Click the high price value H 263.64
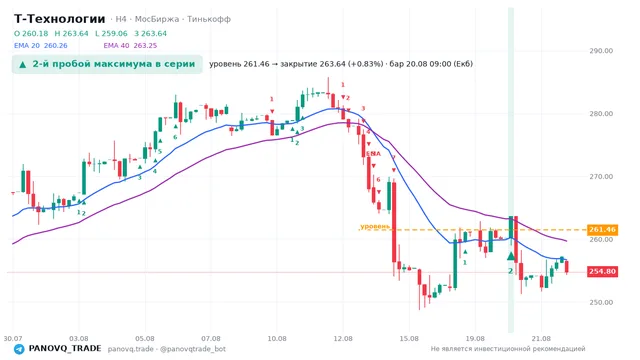Viewport: 640px width, 360px height. [71, 33]
